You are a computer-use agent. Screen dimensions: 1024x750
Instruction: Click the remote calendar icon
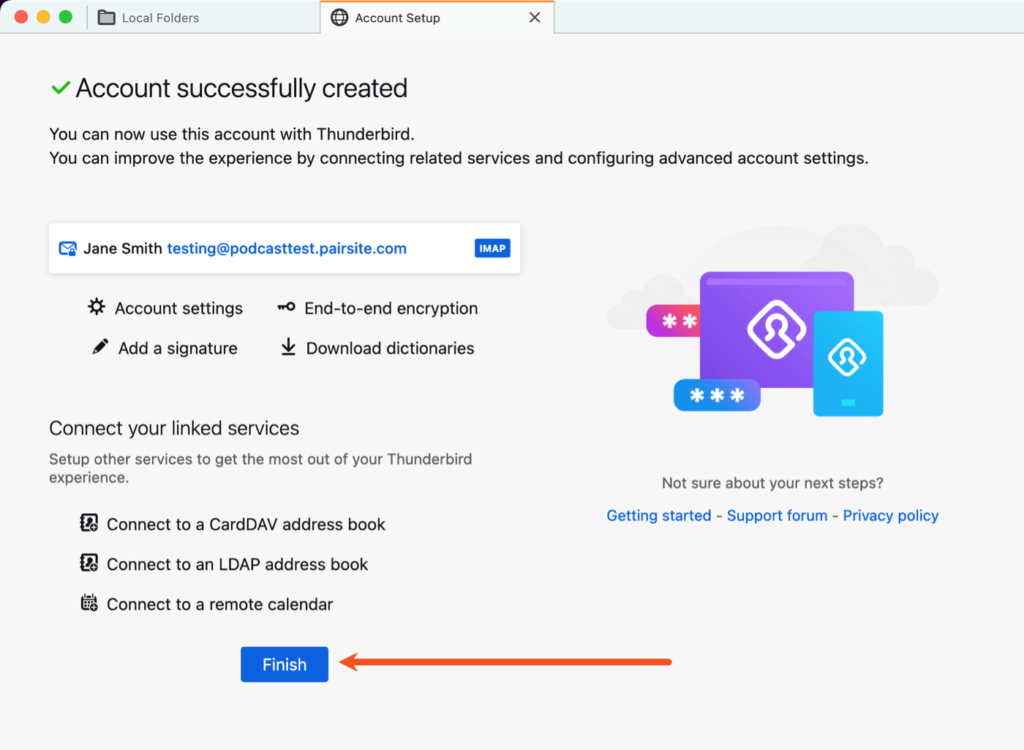[x=89, y=602]
